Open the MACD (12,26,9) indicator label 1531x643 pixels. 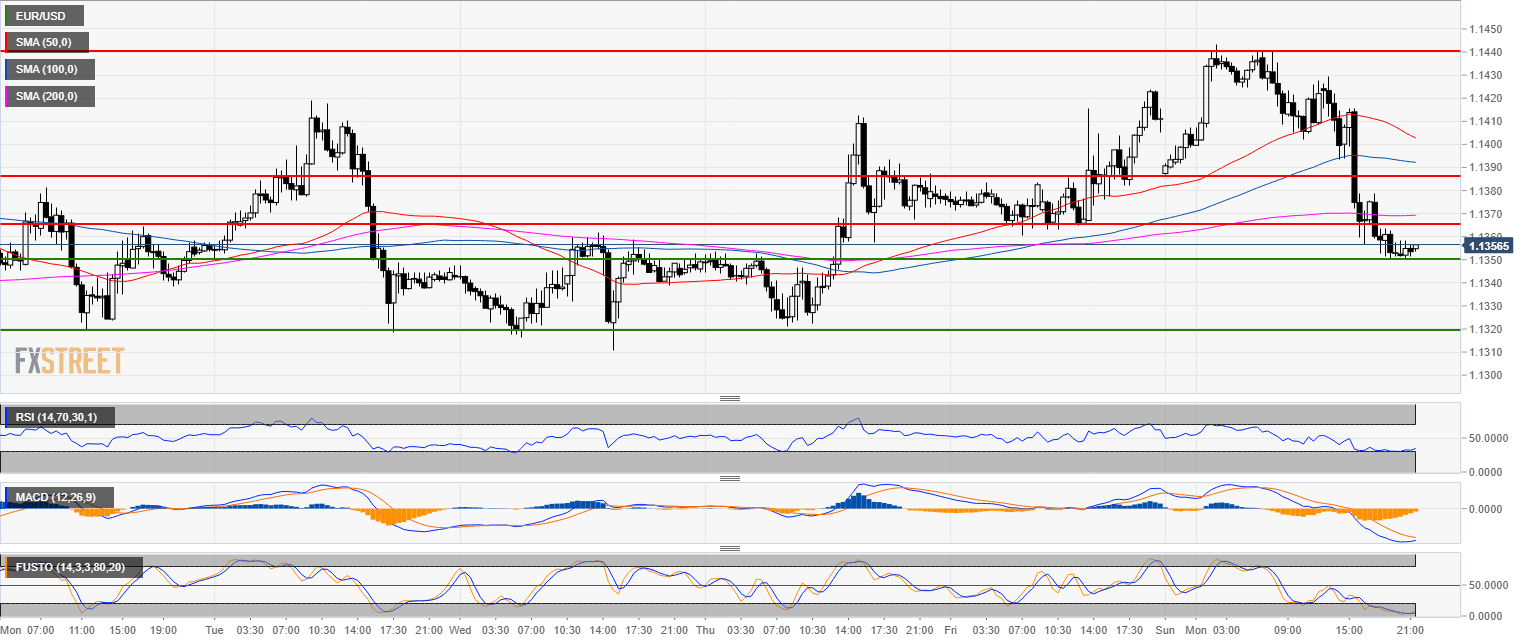pos(59,497)
